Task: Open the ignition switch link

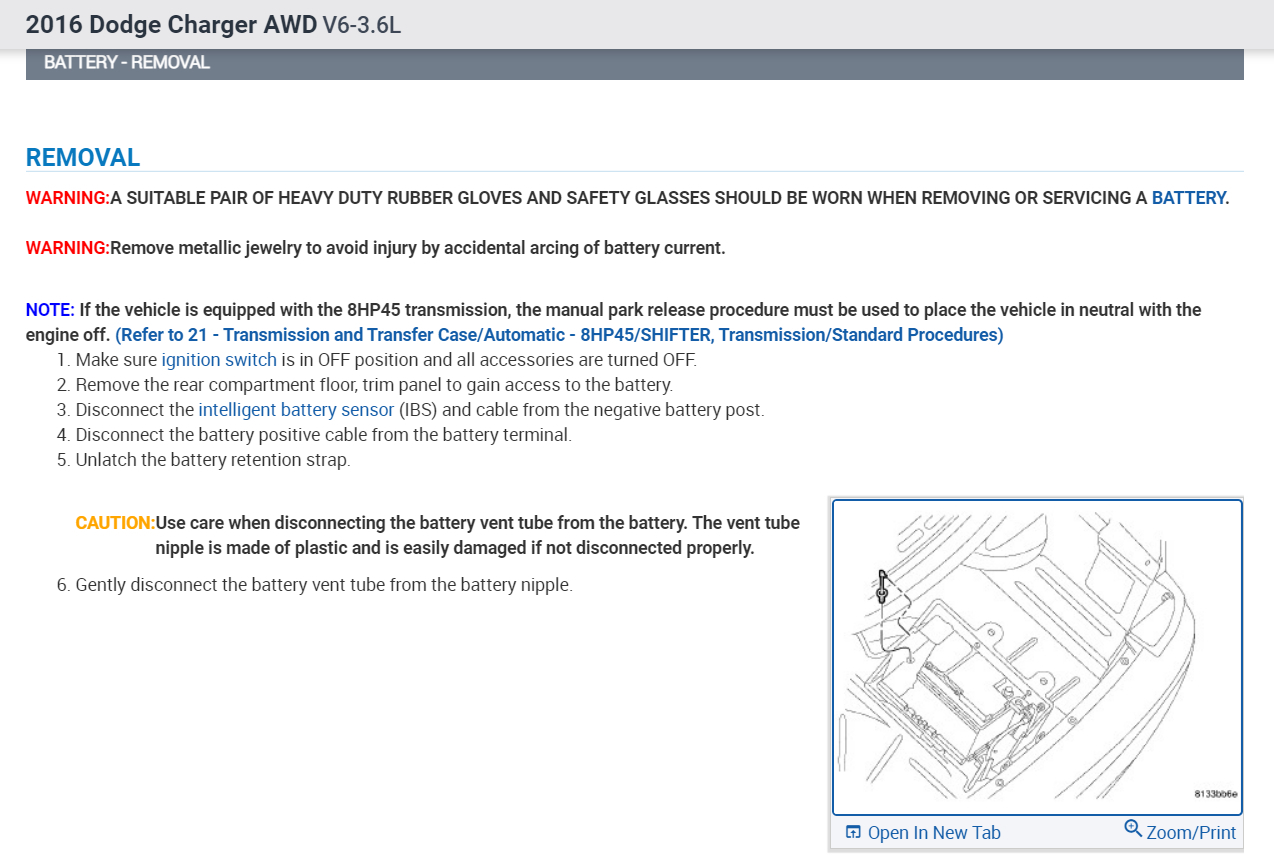Action: [219, 360]
